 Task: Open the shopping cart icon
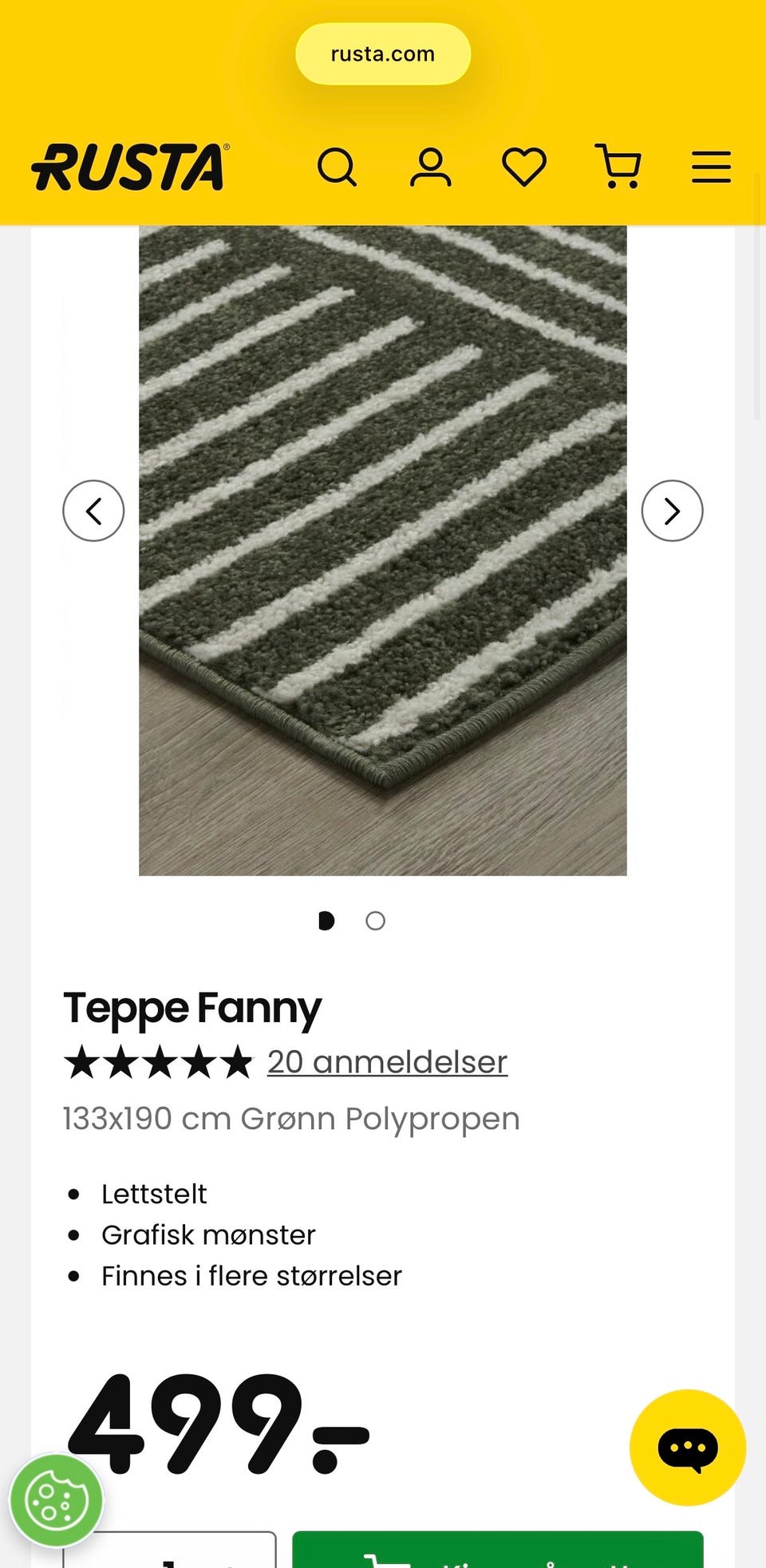coord(618,167)
